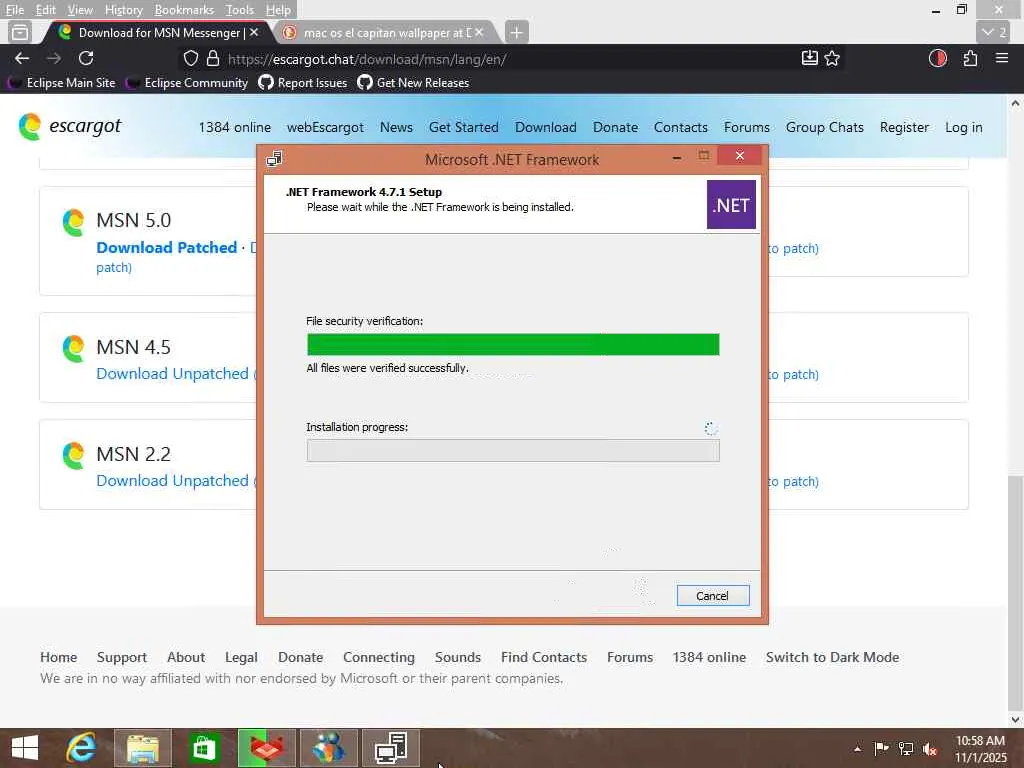
Task: Open a new tab with plus button
Action: (x=516, y=32)
